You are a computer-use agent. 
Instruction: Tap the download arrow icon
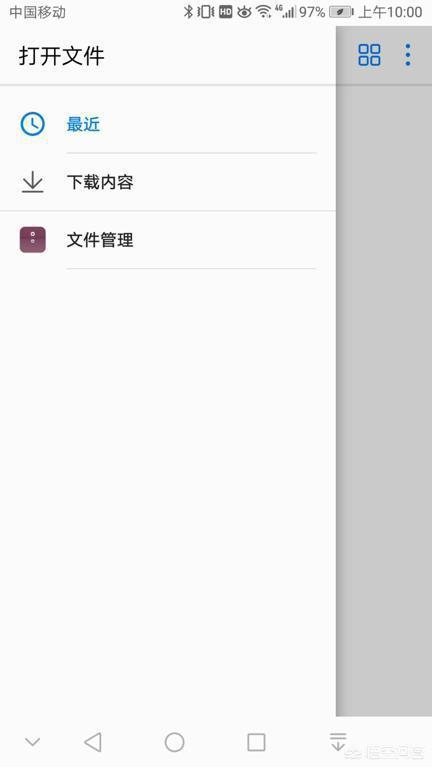coord(33,181)
